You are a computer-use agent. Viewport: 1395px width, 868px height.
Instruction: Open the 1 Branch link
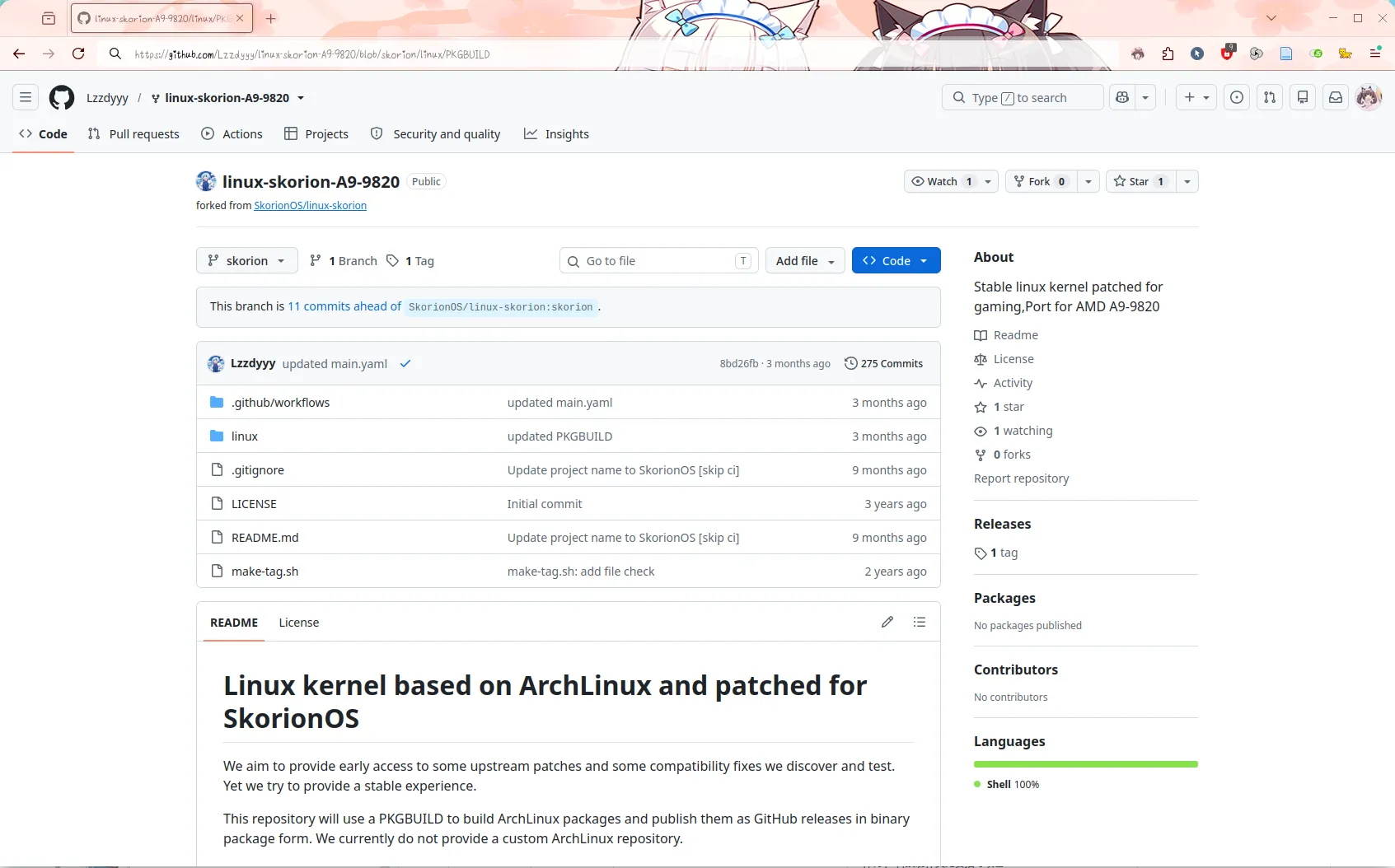[343, 260]
